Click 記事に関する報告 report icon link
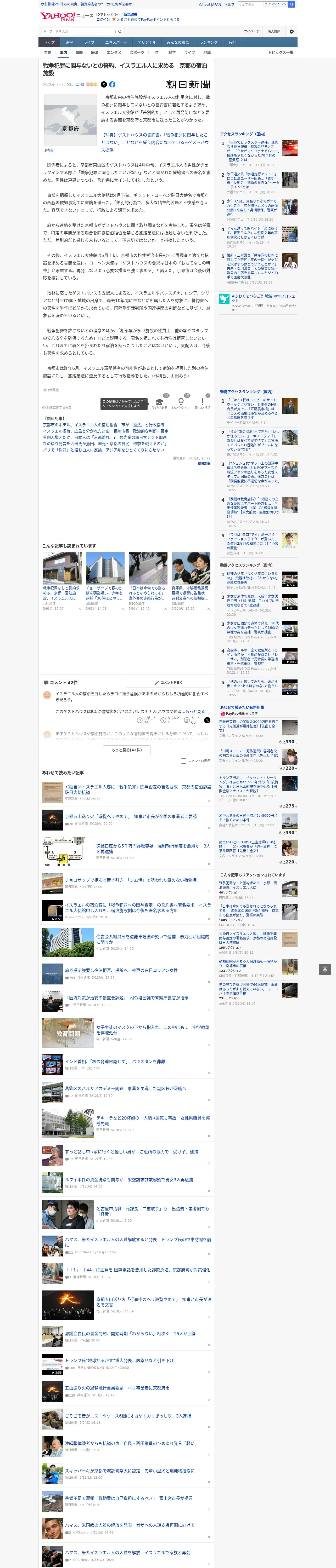This screenshot has width=336, height=1568. click(x=57, y=408)
